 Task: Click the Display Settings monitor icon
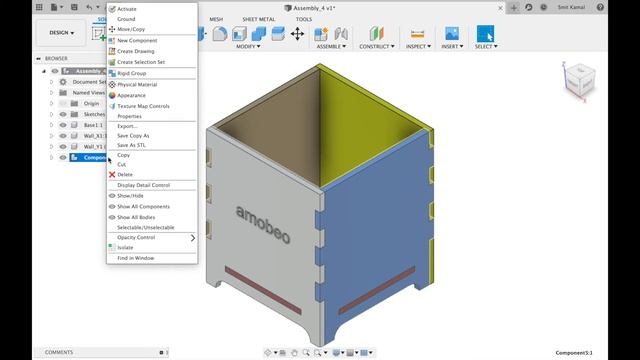(336, 352)
